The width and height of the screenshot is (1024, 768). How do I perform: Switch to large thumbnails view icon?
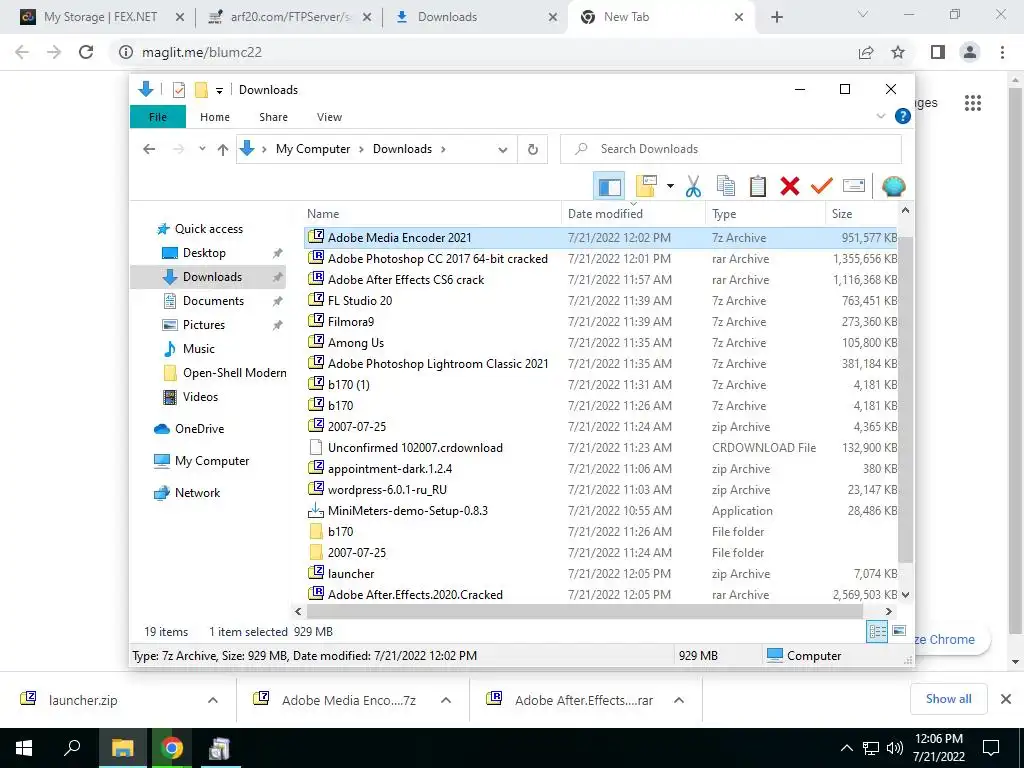(899, 631)
